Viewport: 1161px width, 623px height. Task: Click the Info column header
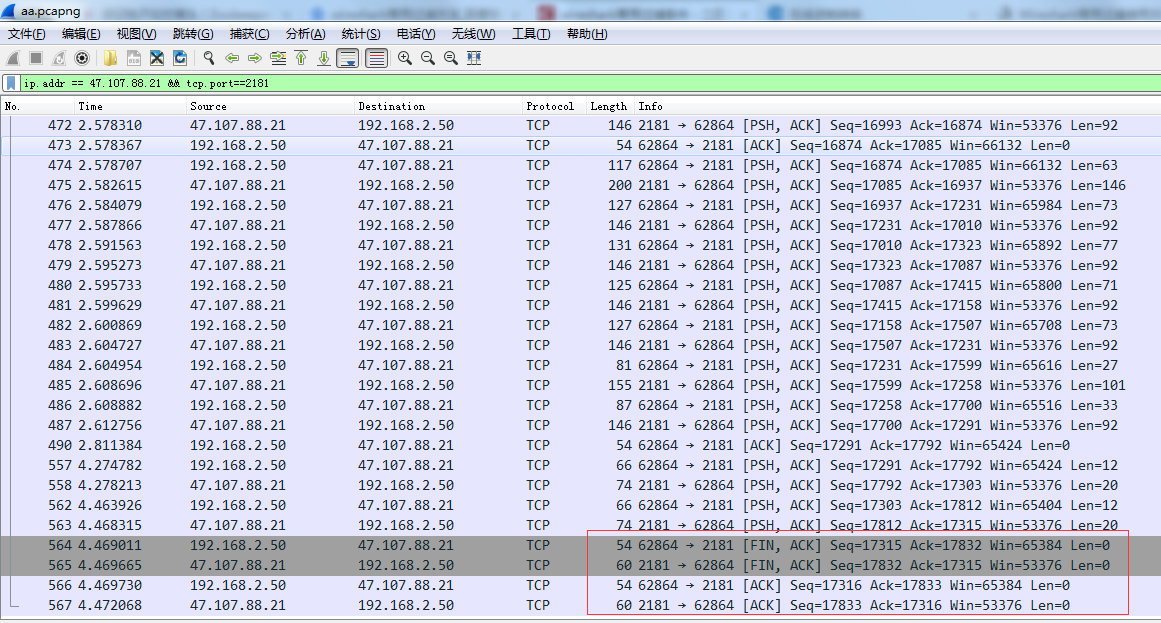coord(897,106)
